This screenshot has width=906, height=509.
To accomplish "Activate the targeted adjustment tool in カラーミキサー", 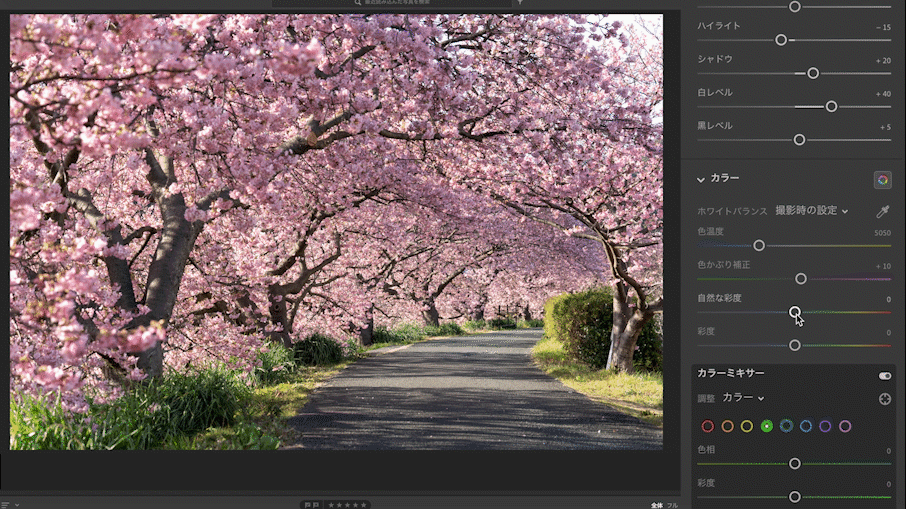I will 885,399.
